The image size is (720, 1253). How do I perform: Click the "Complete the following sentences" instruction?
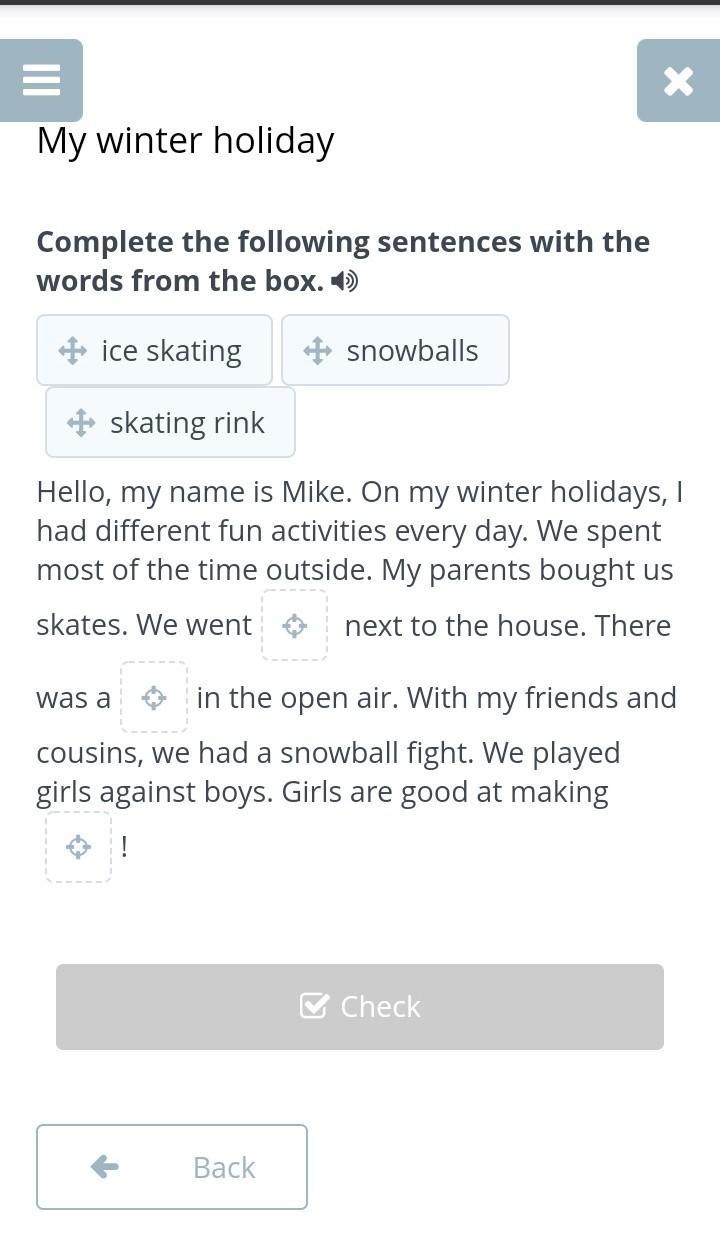tap(343, 242)
